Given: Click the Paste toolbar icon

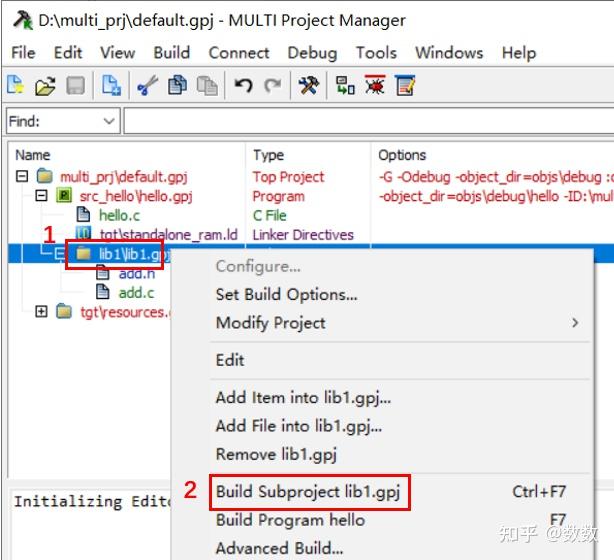Looking at the screenshot, I should pyautogui.click(x=207, y=85).
